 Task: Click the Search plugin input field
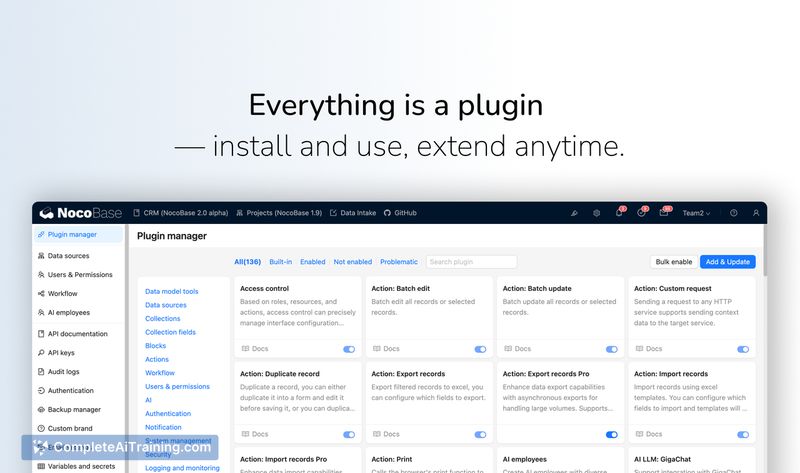click(471, 262)
